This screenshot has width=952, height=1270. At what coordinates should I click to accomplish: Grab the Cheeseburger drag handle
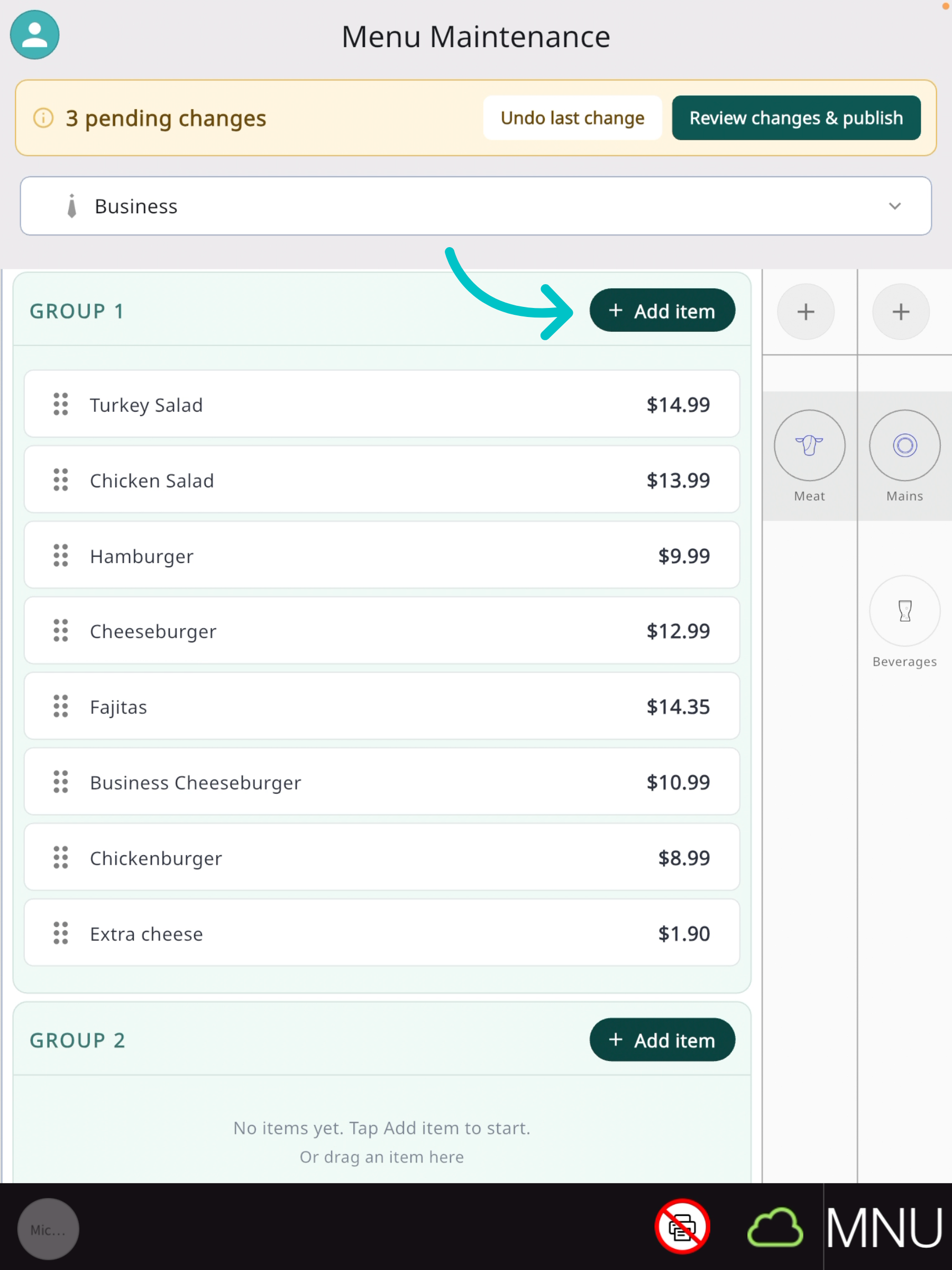61,630
